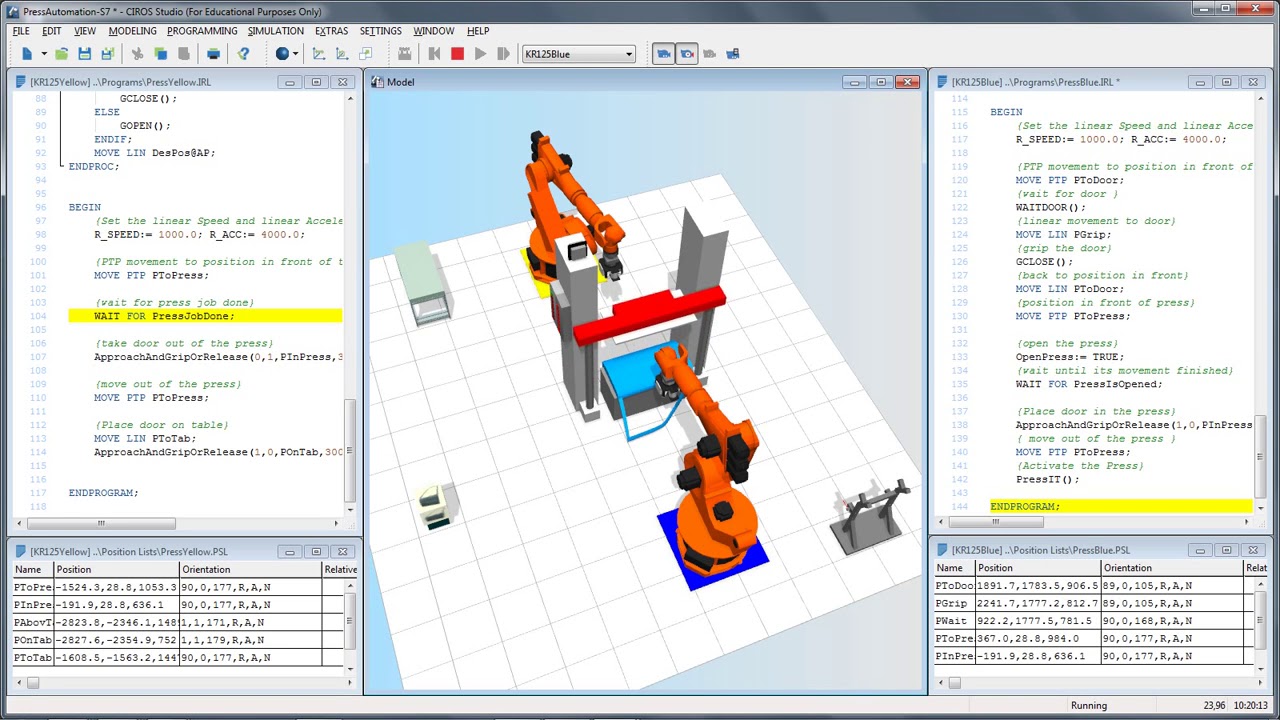Open the SIMULATION menu
This screenshot has width=1280, height=720.
point(276,31)
